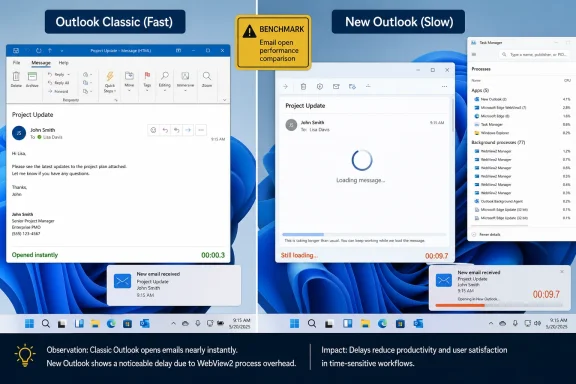This screenshot has width=576, height=384.
Task: Click the Apps (5) group header
Action: (480, 90)
